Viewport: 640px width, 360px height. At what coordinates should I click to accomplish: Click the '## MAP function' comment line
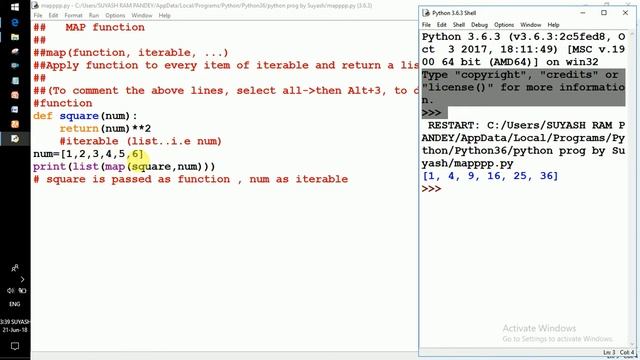[89, 27]
